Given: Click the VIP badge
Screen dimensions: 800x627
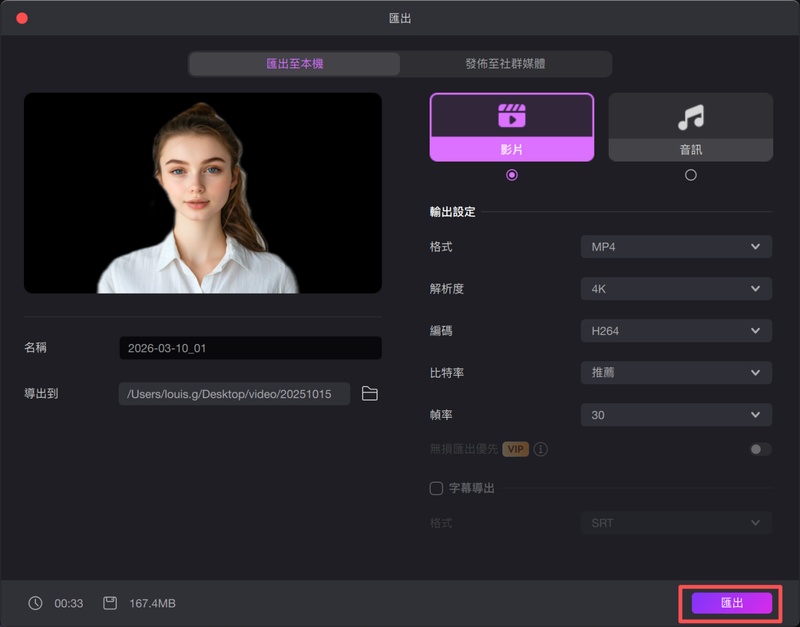Looking at the screenshot, I should click(x=515, y=449).
